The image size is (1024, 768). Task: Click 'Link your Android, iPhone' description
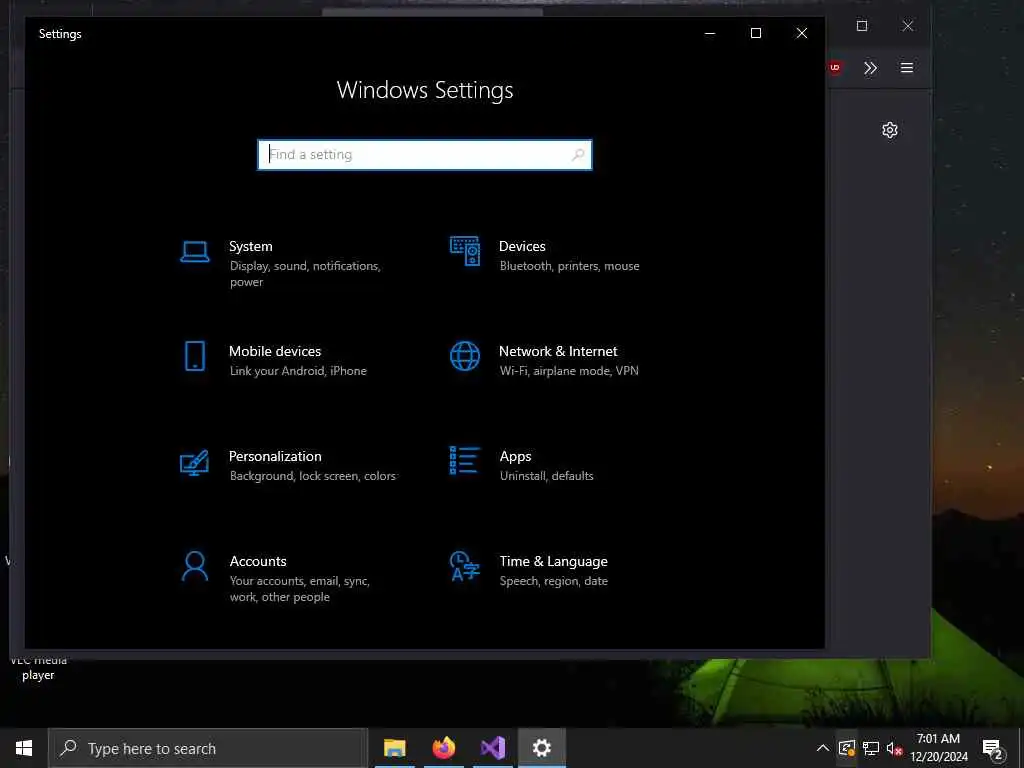click(298, 371)
